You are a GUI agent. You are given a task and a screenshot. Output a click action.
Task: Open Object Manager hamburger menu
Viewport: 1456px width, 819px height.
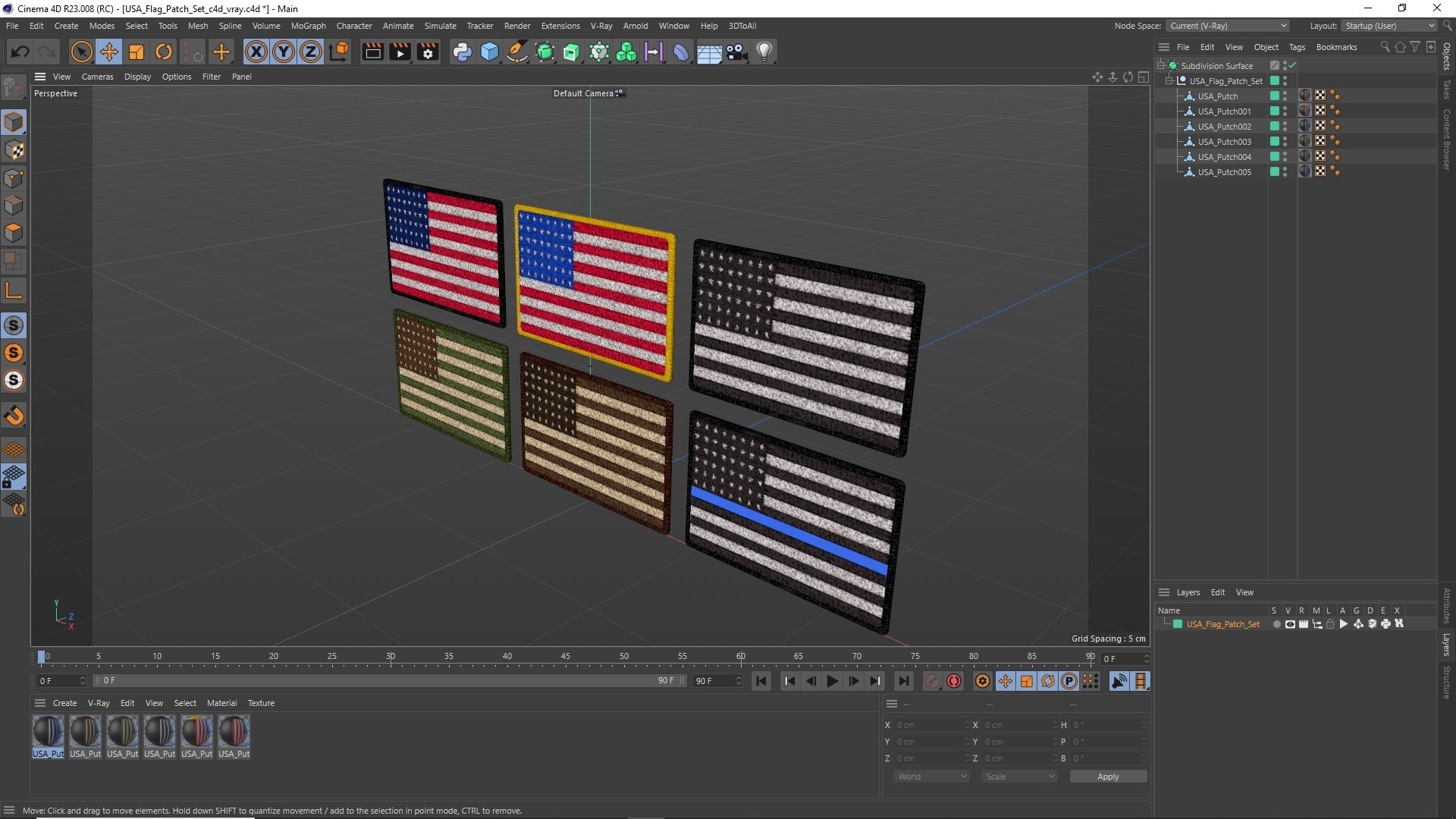pyautogui.click(x=1163, y=47)
